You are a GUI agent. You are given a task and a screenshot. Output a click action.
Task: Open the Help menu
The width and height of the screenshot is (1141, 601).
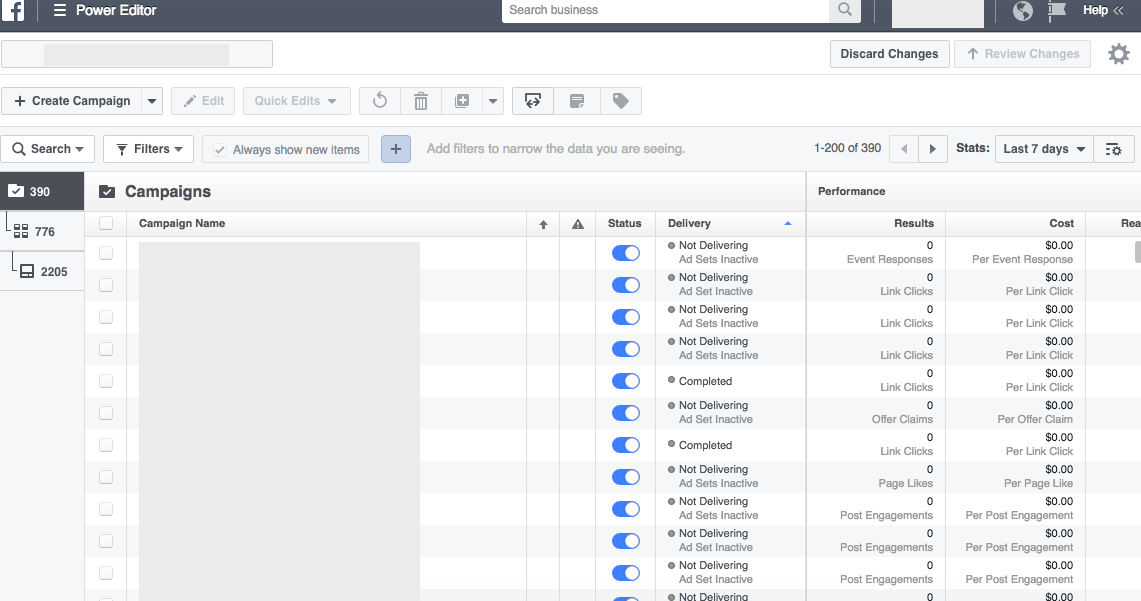1095,10
